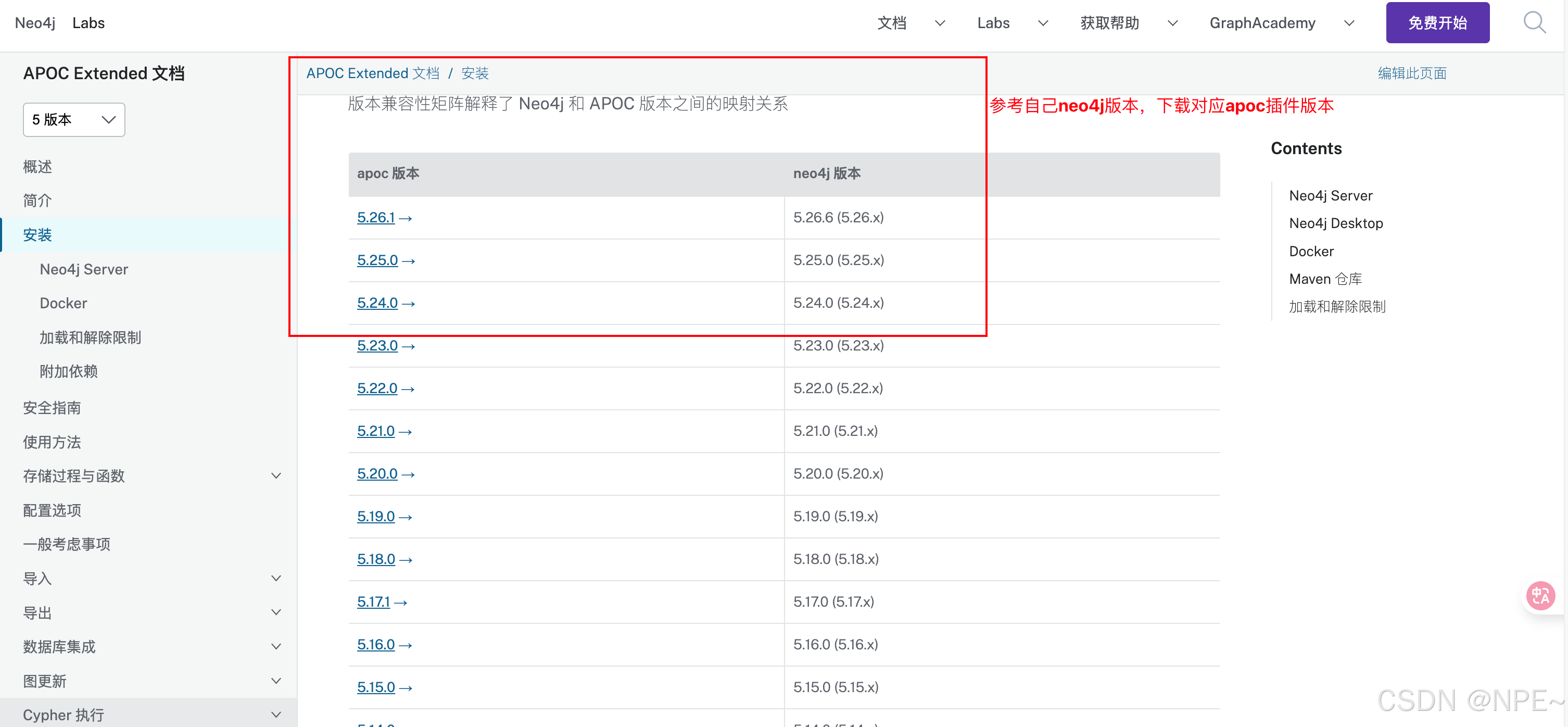Expand the Labs dropdown chevron in header
Screen dimensions: 1568x727
(x=1043, y=23)
